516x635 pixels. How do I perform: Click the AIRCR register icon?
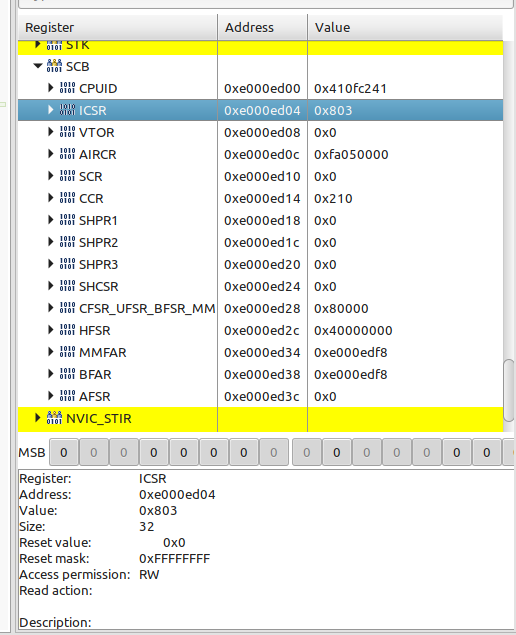tap(67, 154)
